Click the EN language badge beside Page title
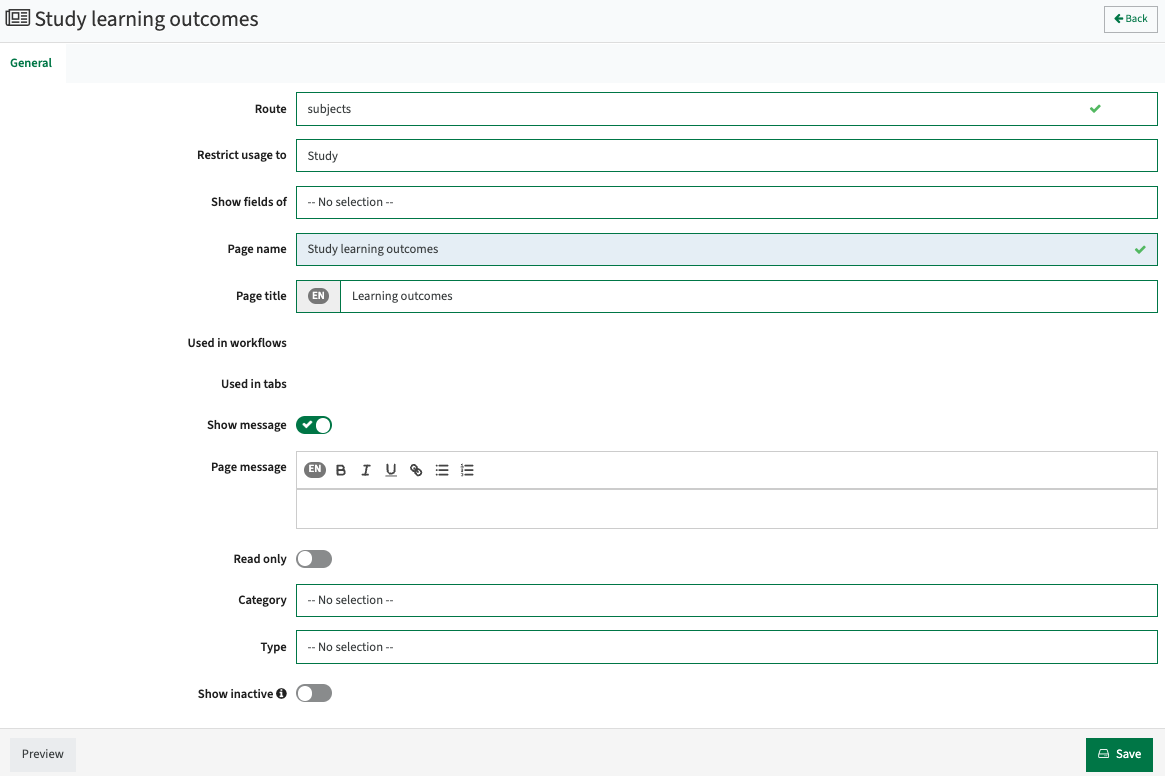 pos(318,296)
